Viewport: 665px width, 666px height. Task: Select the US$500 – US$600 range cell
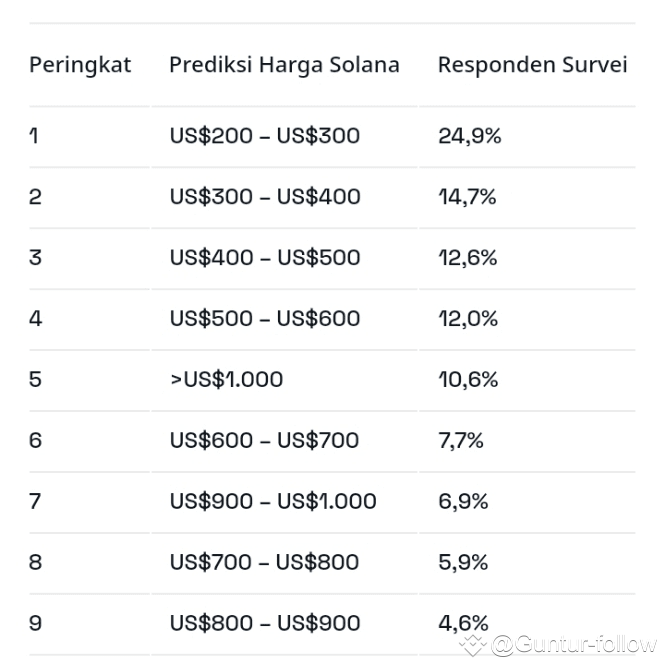[264, 319]
